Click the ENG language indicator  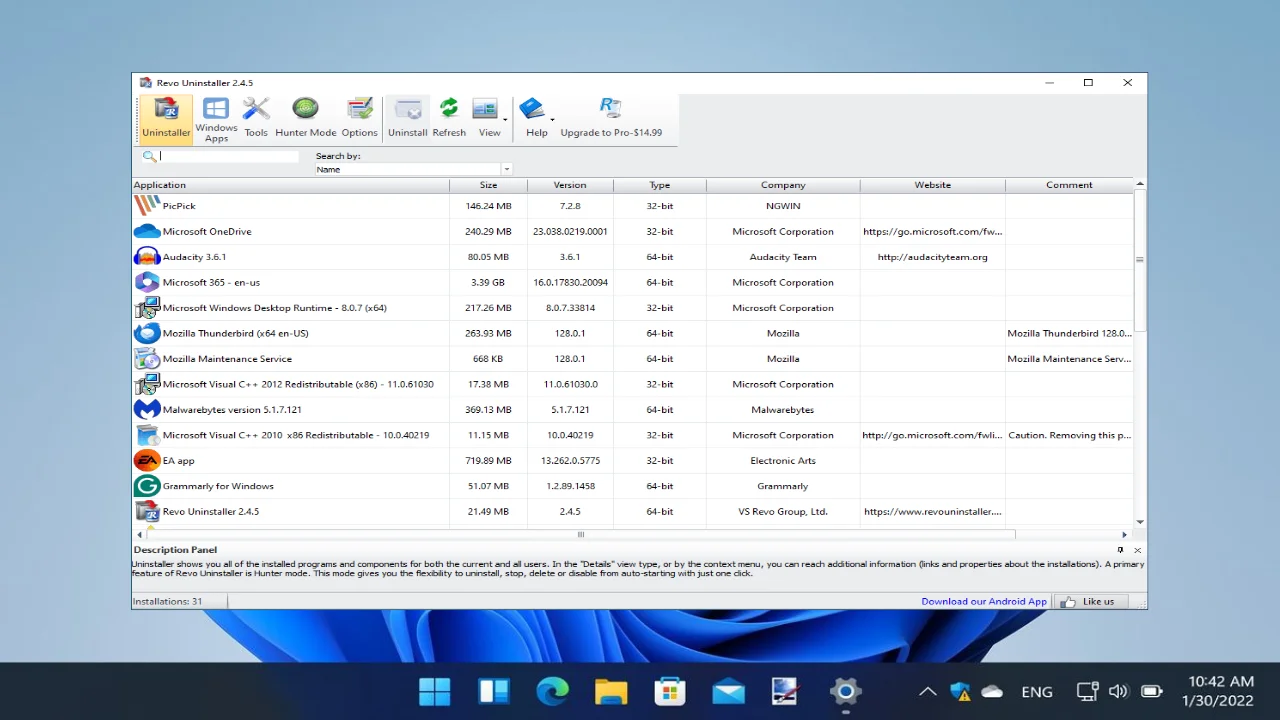(1037, 691)
